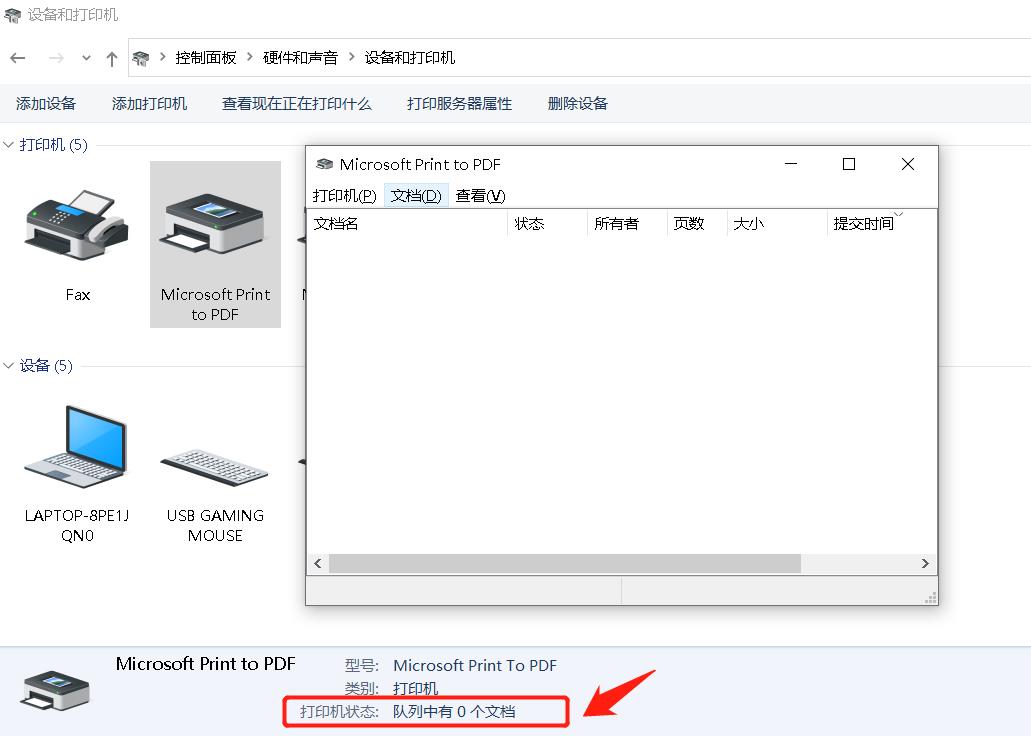Click the Microsoft Print to PDF title bar icon
Screen dimensions: 1031x736
(x=327, y=164)
